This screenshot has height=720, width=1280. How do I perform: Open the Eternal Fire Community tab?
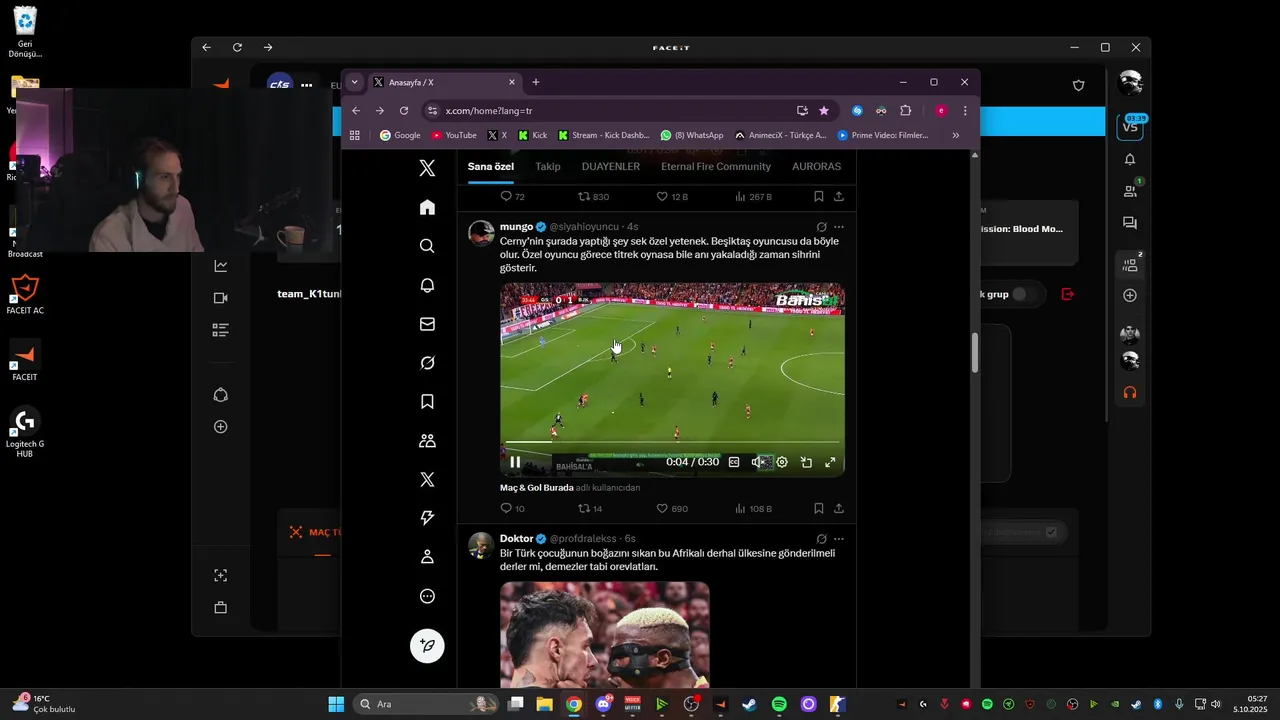[x=716, y=166]
